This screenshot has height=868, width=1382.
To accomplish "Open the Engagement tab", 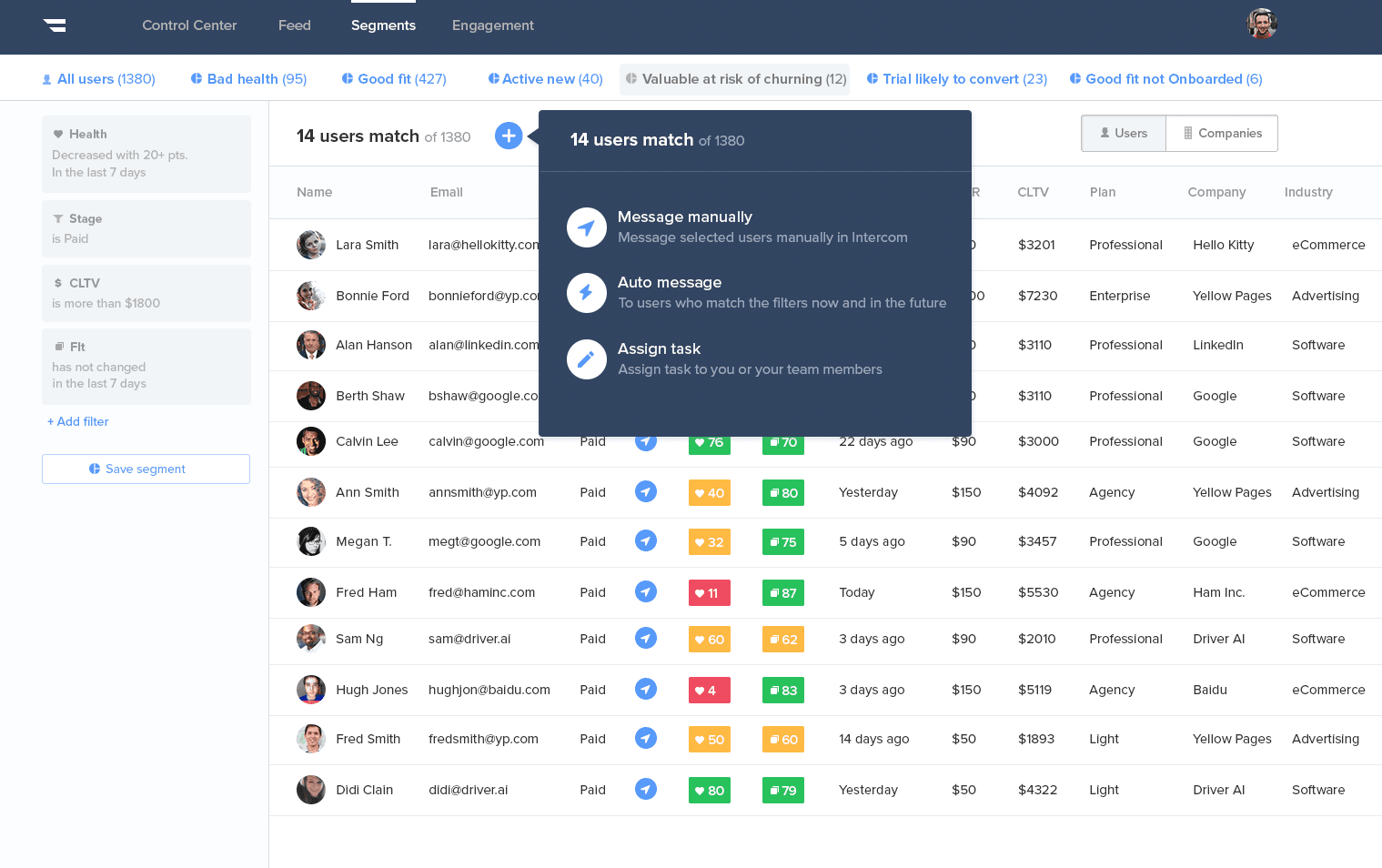I will click(493, 25).
